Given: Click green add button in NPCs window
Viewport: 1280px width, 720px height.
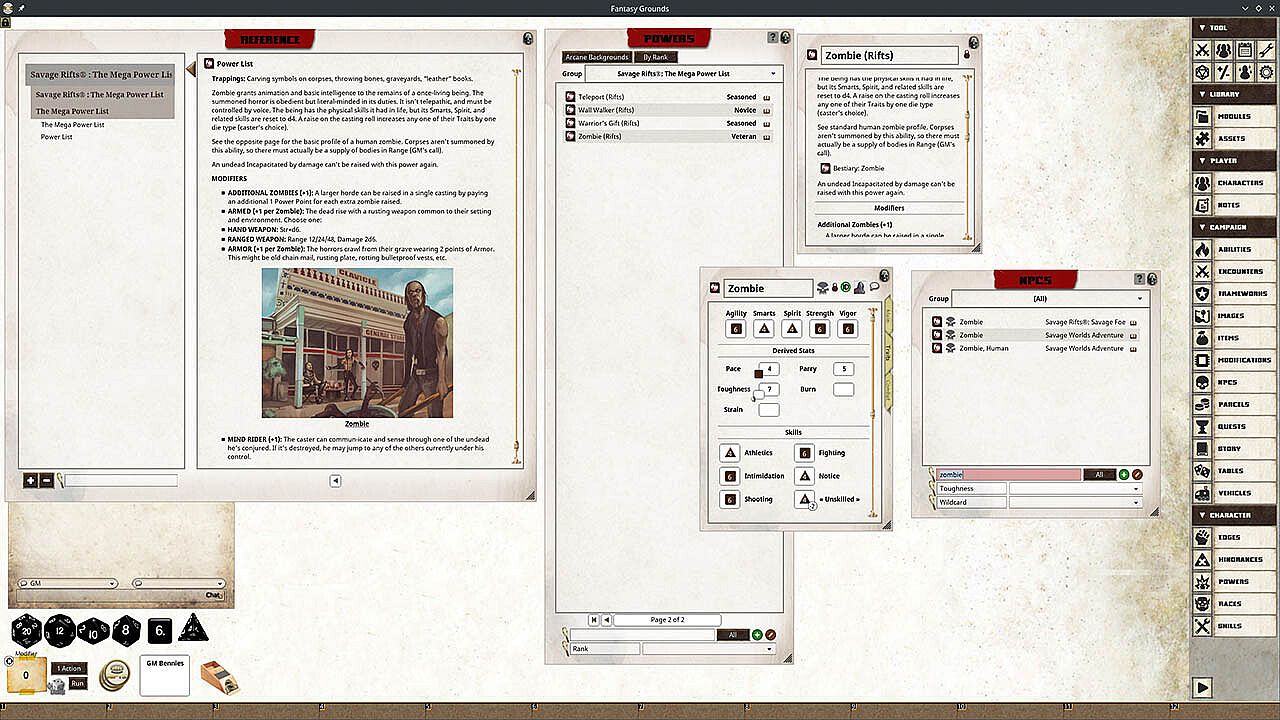Looking at the screenshot, I should [x=1123, y=475].
